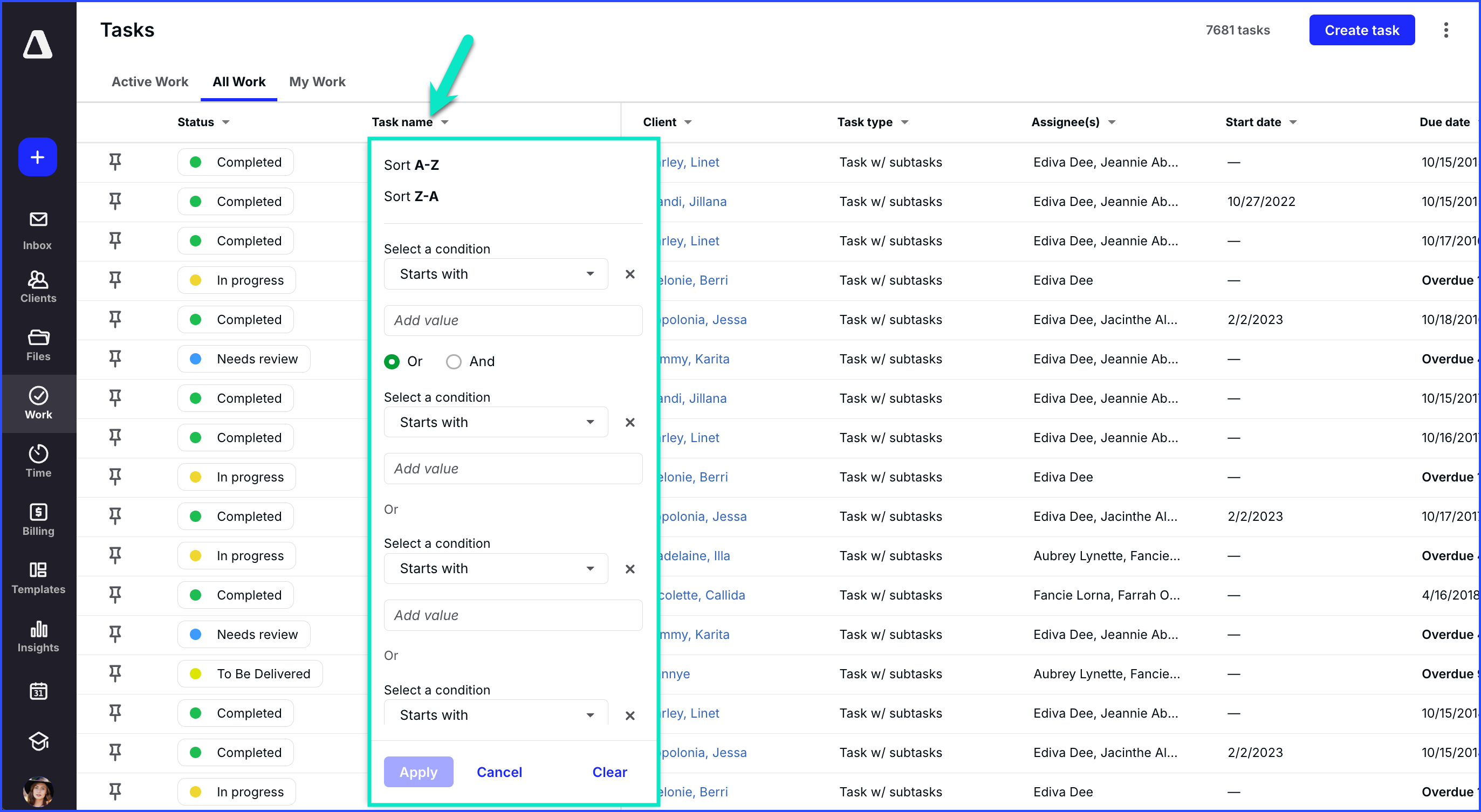Click Cancel in the filter panel
The height and width of the screenshot is (812, 1481).
tap(499, 772)
